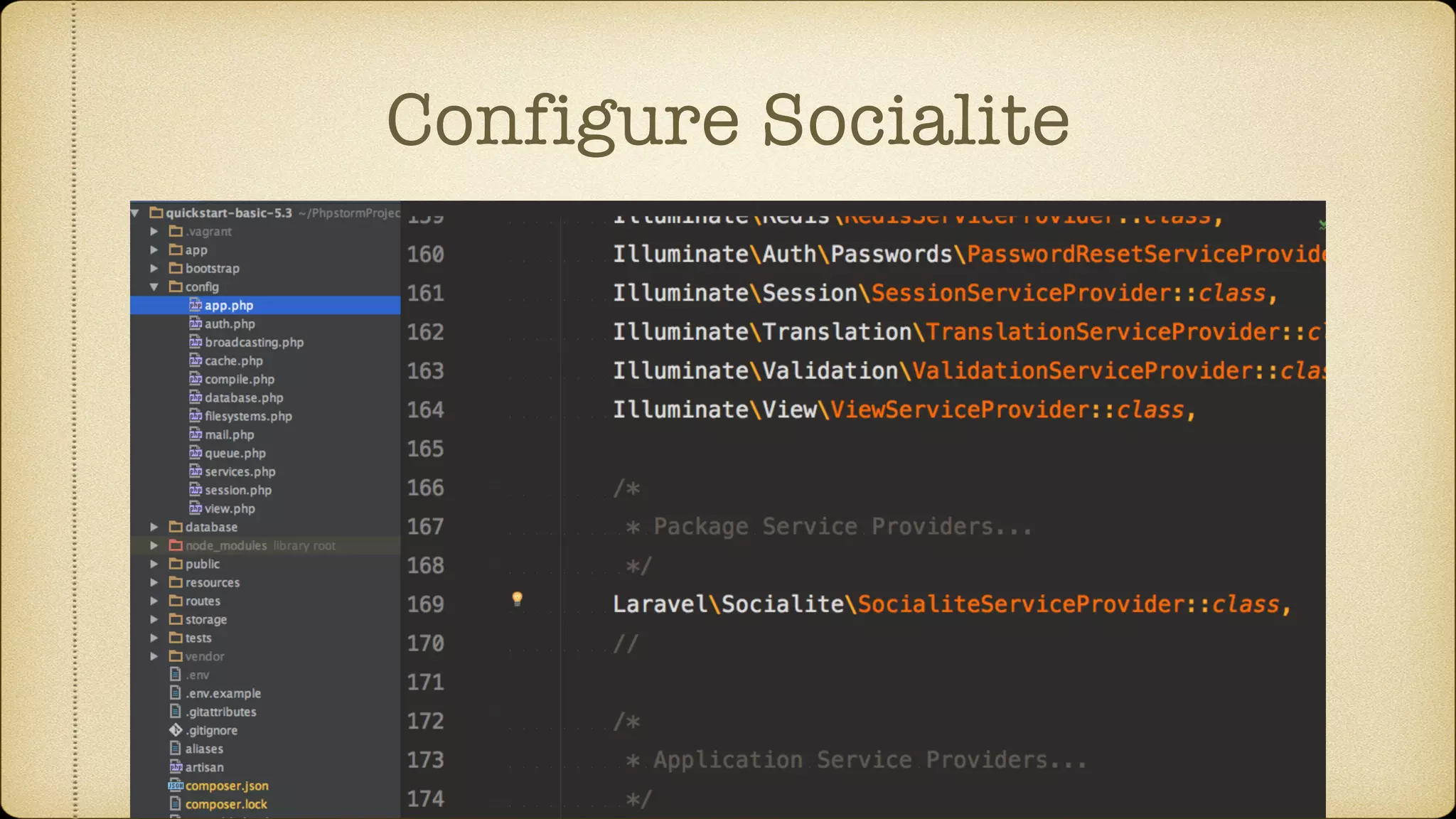Click the PHP file icon of services.php
This screenshot has height=819, width=1456.
(196, 471)
